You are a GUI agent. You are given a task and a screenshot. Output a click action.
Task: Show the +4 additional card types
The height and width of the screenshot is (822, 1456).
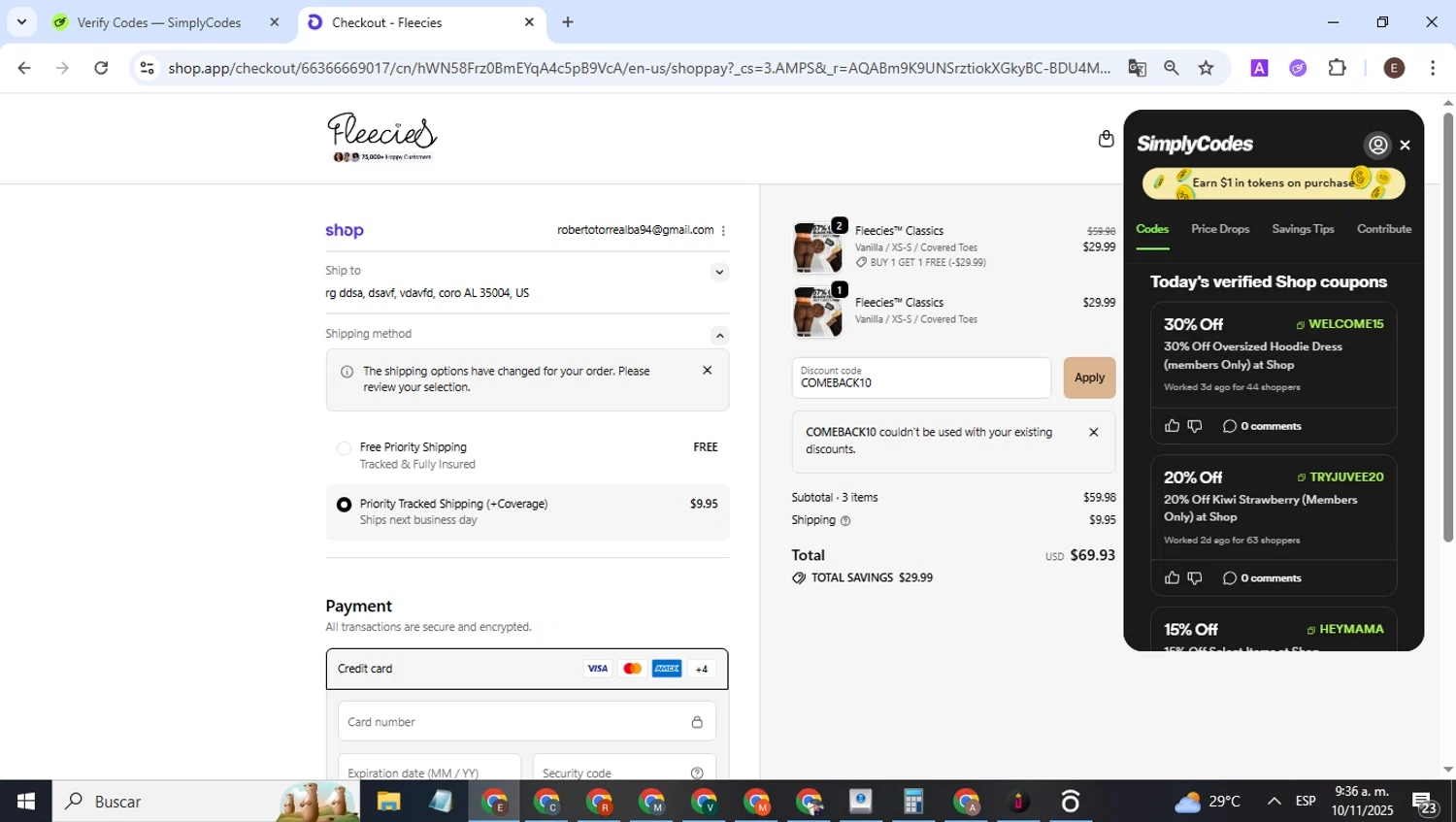coord(702,669)
